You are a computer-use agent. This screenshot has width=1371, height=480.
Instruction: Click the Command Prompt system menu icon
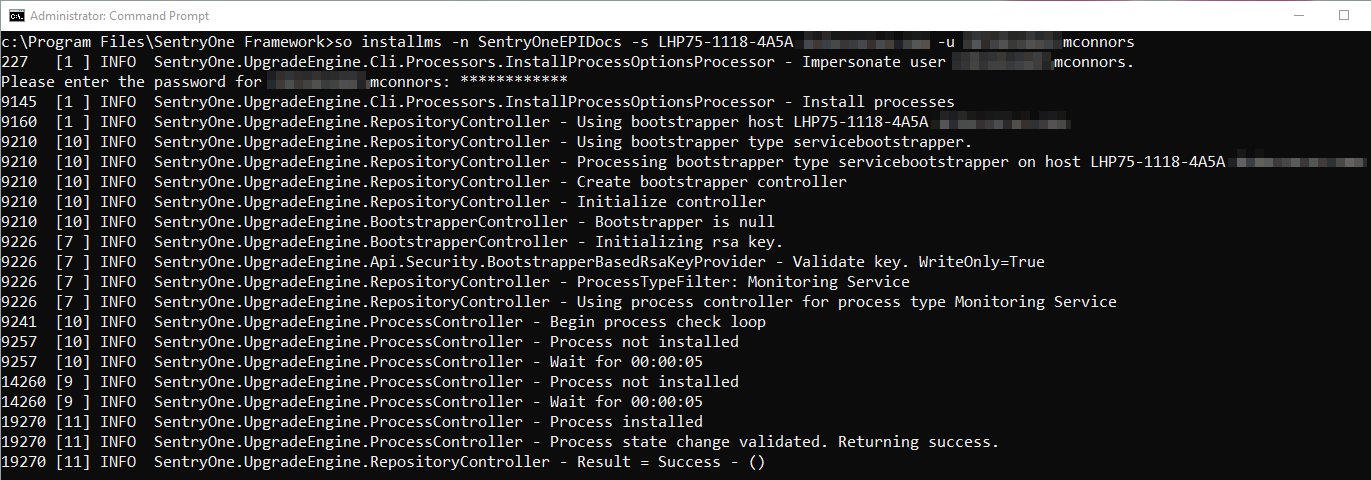14,16
